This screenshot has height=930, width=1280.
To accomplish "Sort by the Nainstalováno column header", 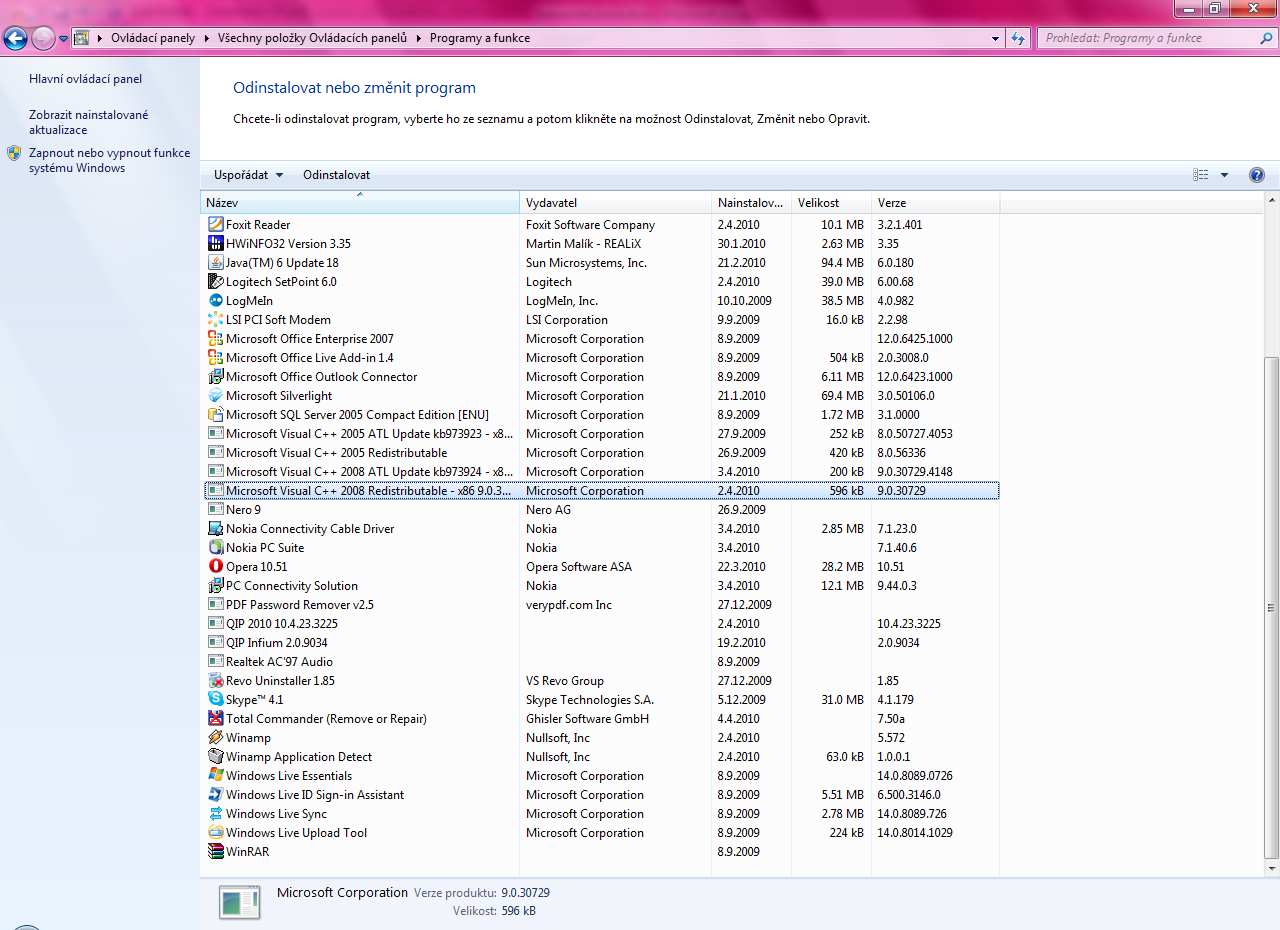I will click(x=752, y=203).
